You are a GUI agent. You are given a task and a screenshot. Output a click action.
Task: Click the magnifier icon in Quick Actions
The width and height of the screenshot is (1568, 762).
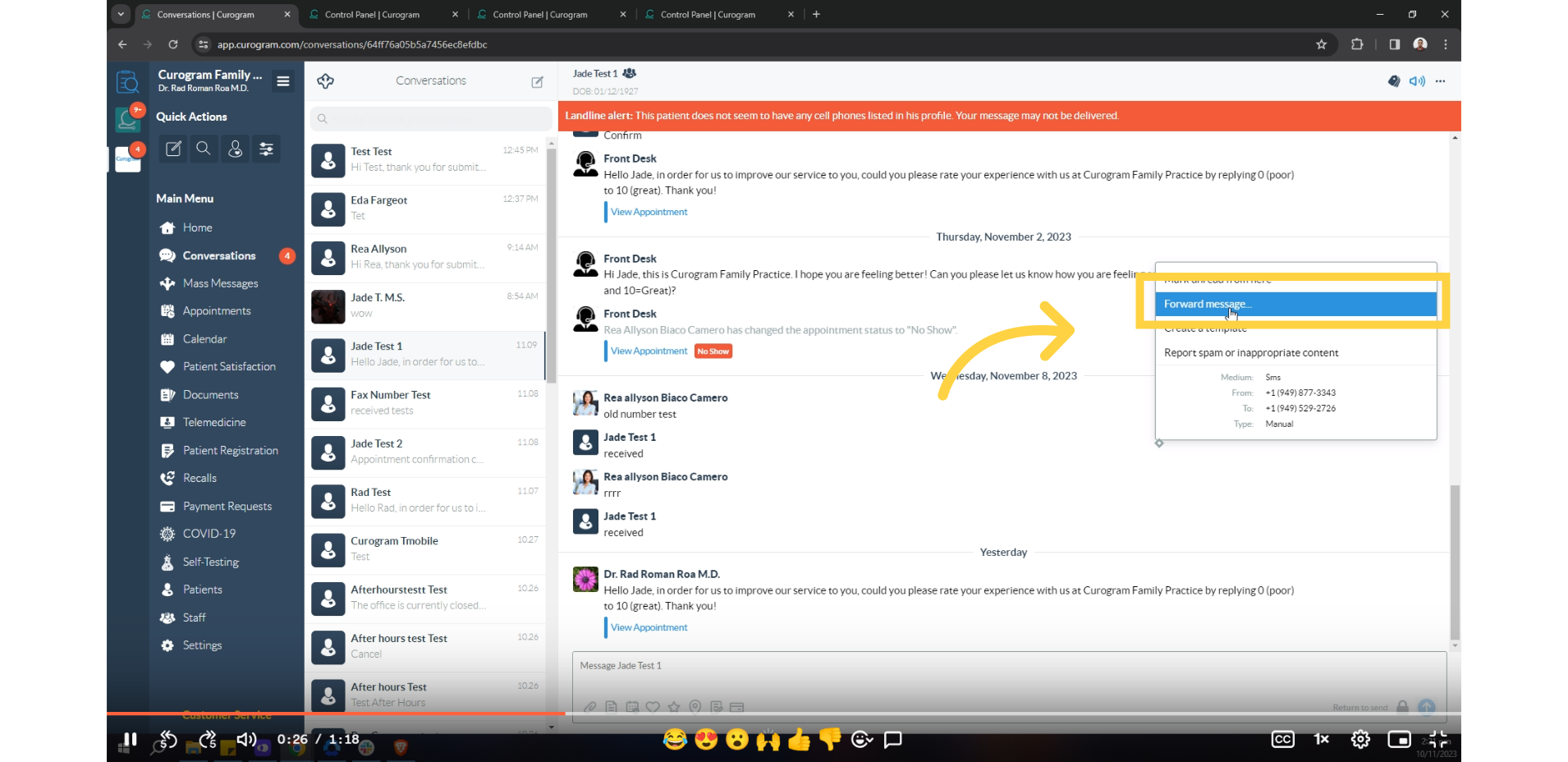pyautogui.click(x=204, y=149)
